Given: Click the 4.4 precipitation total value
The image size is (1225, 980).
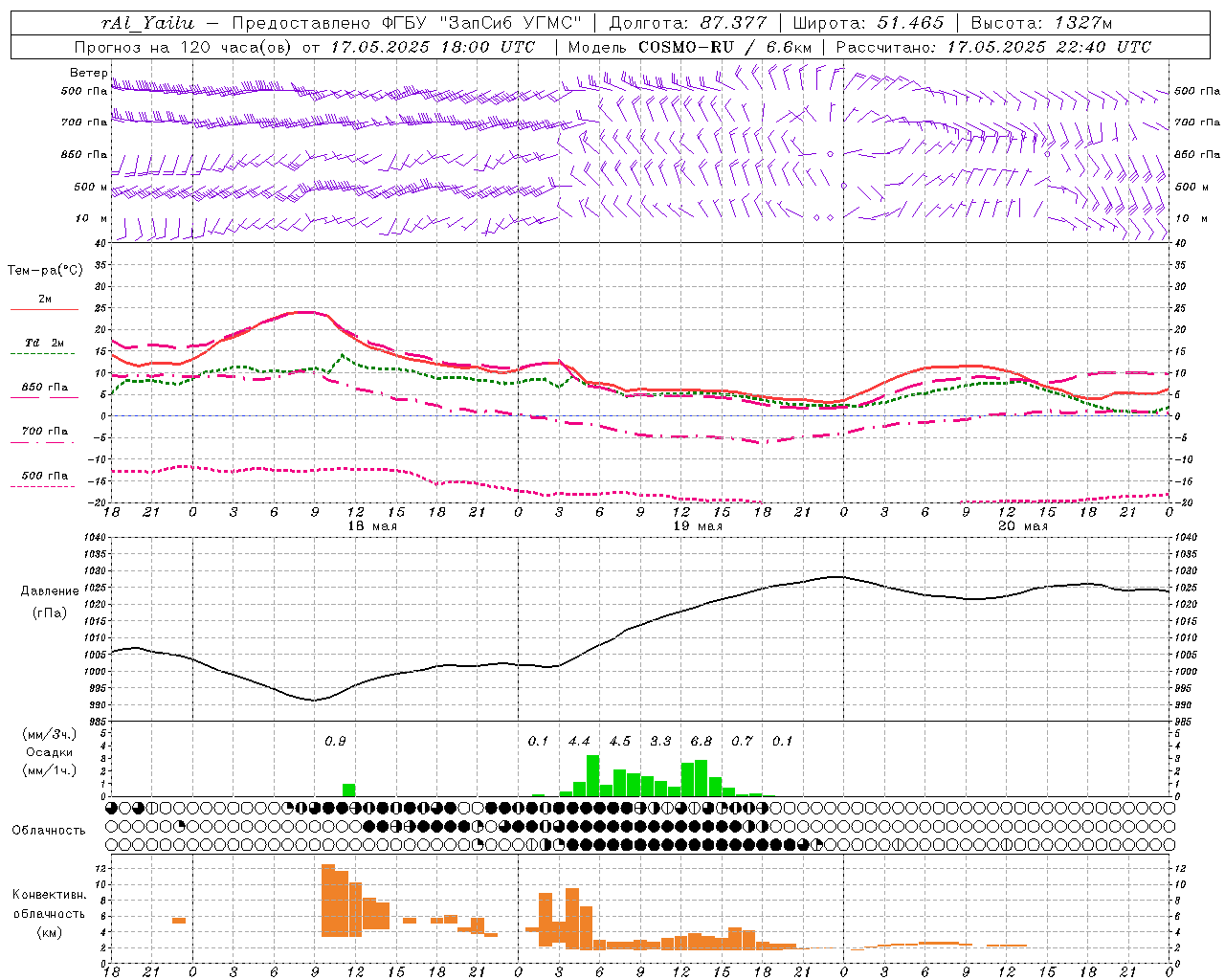Looking at the screenshot, I should 579,741.
